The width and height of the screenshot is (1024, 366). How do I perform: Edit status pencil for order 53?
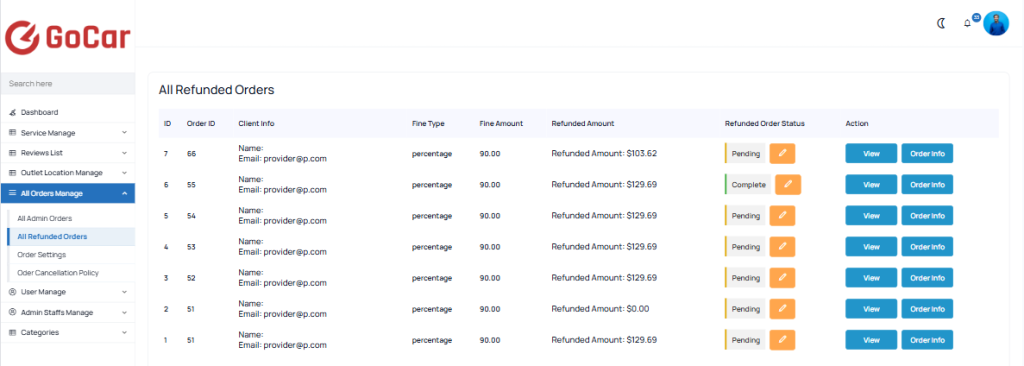(782, 247)
